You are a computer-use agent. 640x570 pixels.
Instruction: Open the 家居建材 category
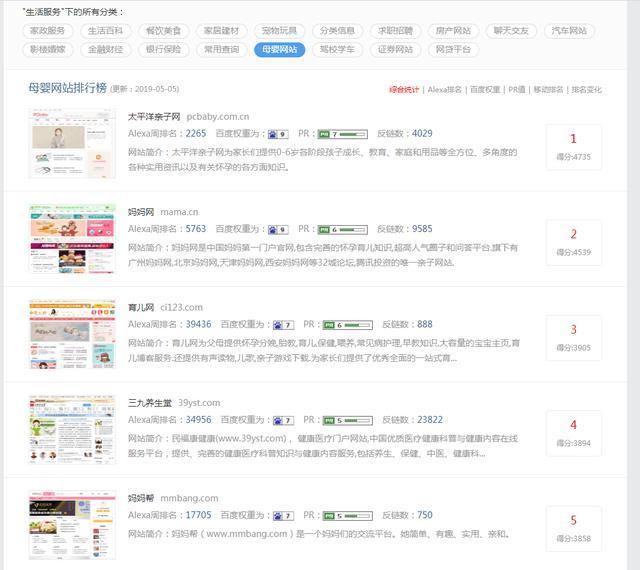[221, 31]
